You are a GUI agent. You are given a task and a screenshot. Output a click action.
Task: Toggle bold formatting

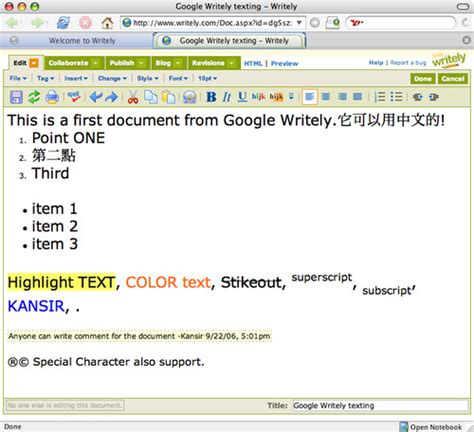pos(211,97)
